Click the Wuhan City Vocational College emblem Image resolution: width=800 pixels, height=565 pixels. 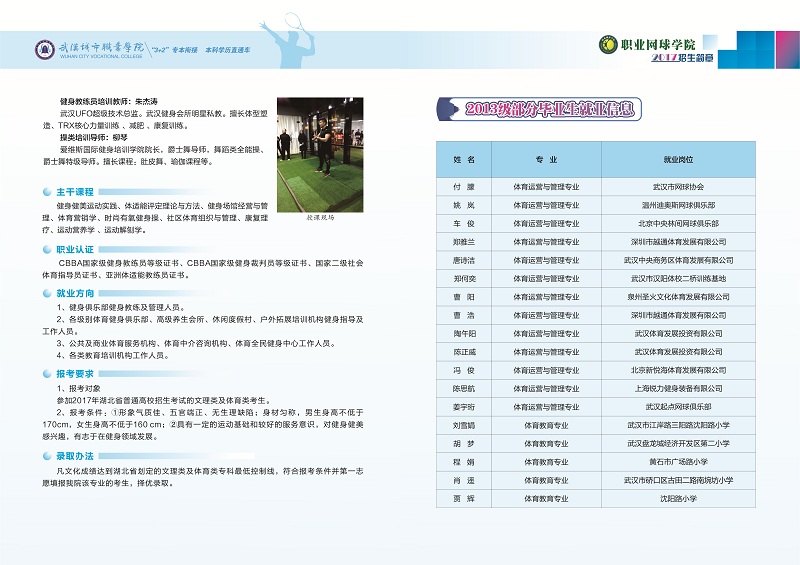(x=43, y=49)
